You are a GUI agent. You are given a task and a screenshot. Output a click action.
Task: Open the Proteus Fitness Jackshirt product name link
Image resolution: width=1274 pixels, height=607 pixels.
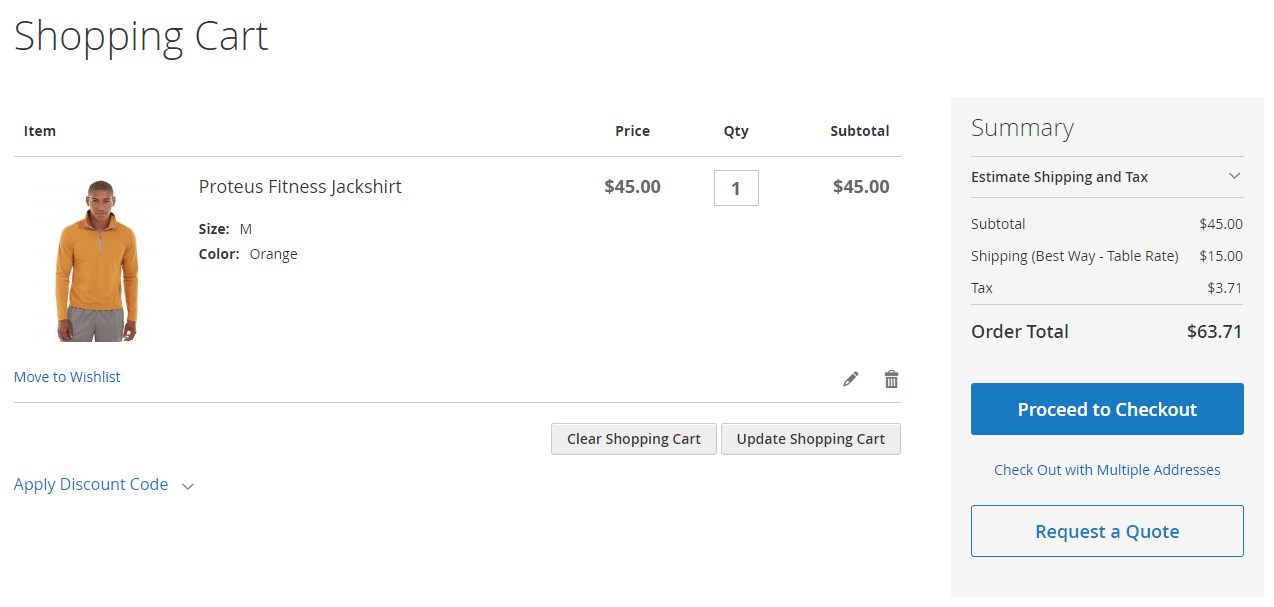click(300, 187)
